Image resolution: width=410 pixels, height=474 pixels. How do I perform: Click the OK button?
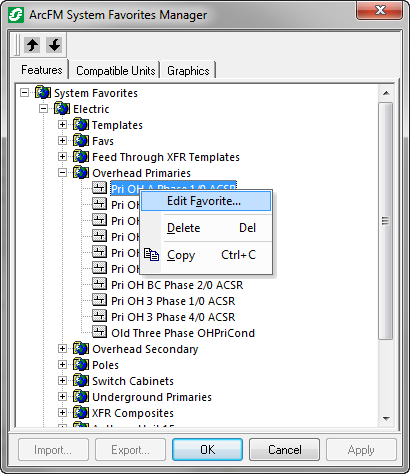point(207,450)
